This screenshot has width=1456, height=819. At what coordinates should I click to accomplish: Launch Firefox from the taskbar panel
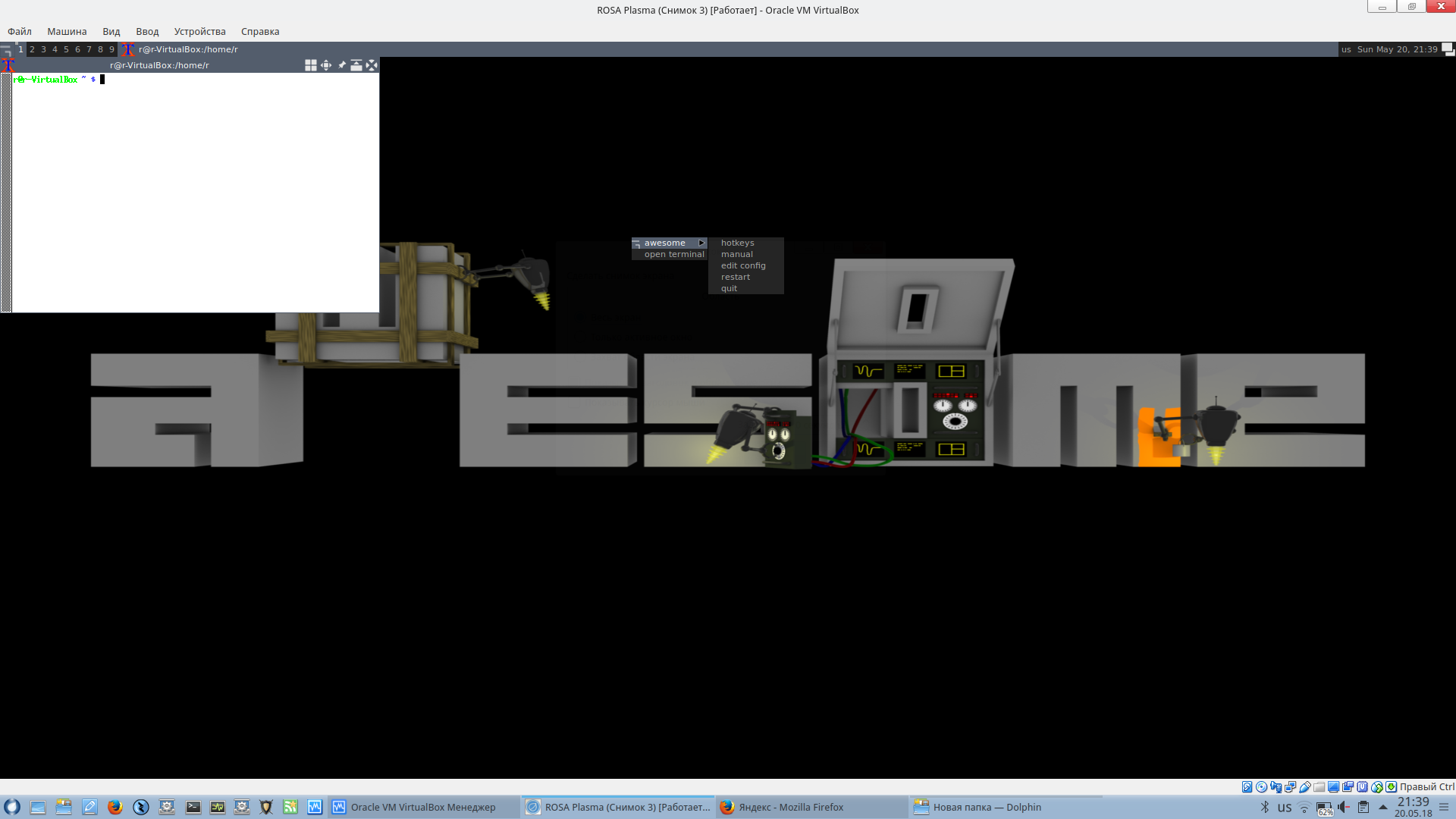point(115,807)
